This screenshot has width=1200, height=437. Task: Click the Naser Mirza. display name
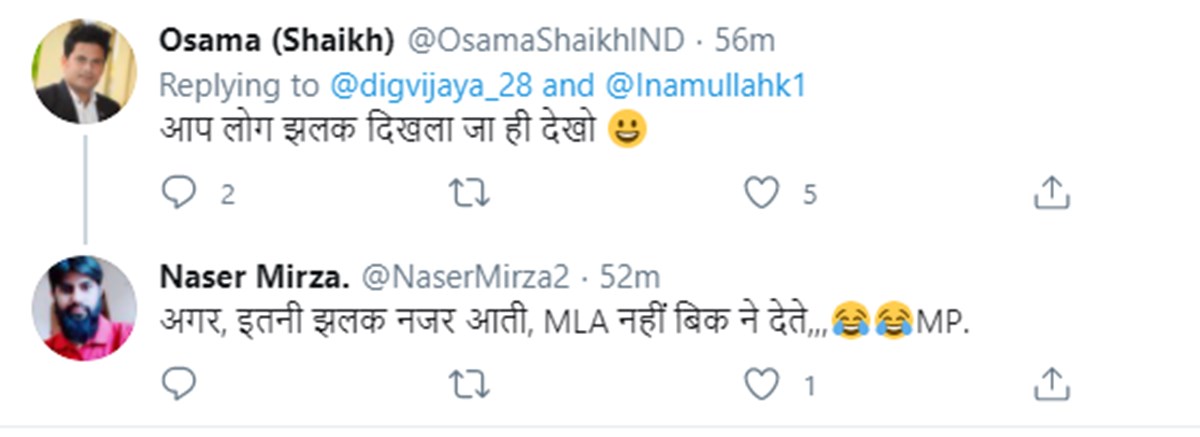(257, 275)
